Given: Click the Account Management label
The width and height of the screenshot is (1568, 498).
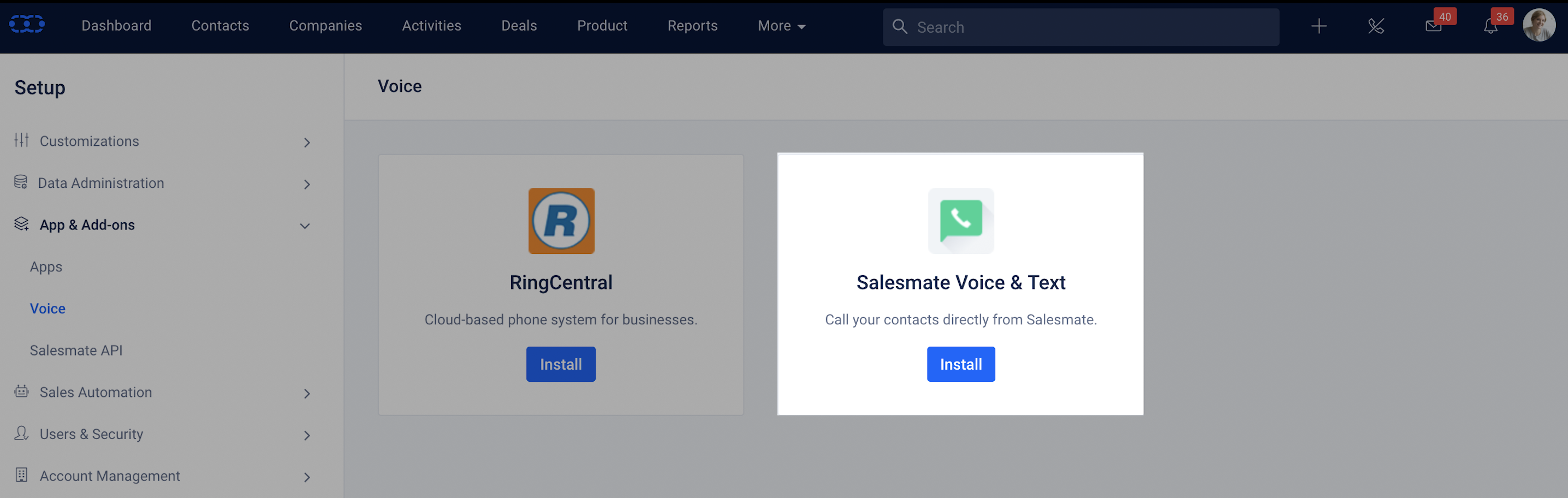Looking at the screenshot, I should (x=110, y=476).
